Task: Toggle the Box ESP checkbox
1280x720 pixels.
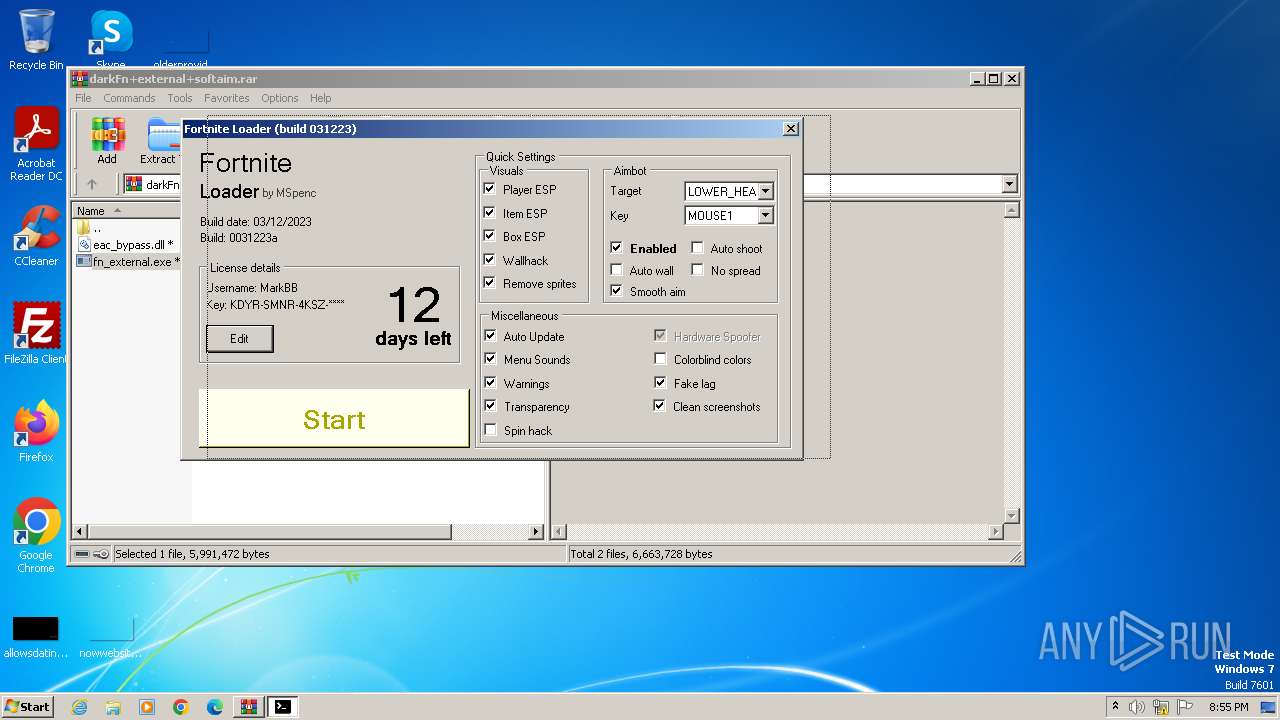Action: pos(490,235)
